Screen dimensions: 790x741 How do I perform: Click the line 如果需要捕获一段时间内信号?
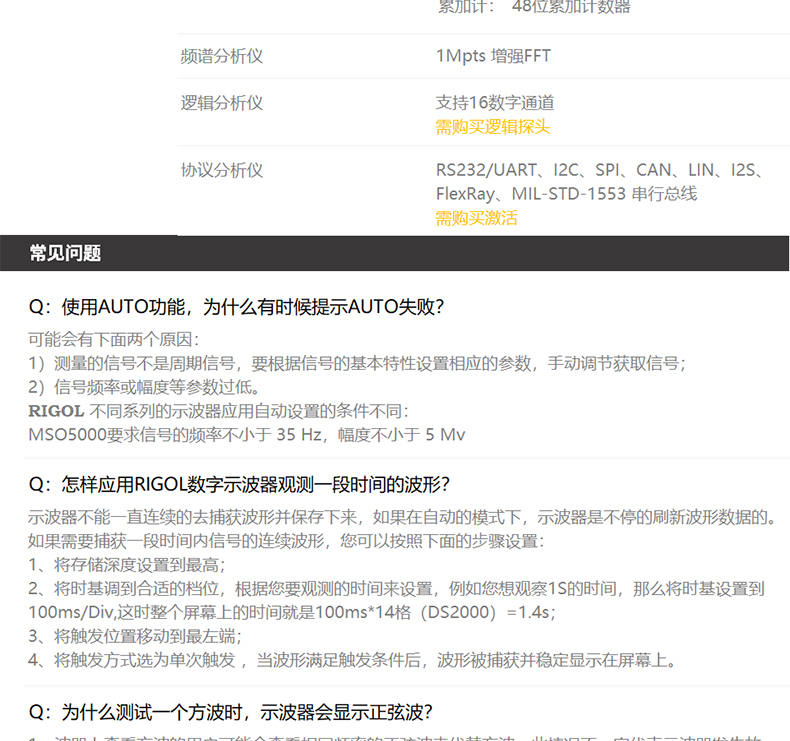pyautogui.click(x=286, y=541)
